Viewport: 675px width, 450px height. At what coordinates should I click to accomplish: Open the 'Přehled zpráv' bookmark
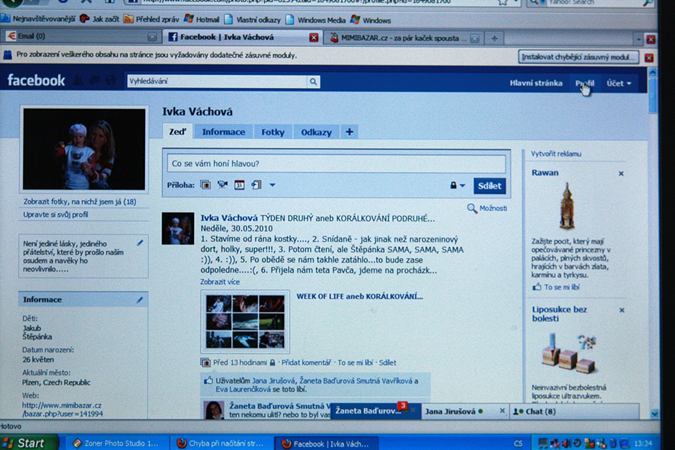coord(151,19)
